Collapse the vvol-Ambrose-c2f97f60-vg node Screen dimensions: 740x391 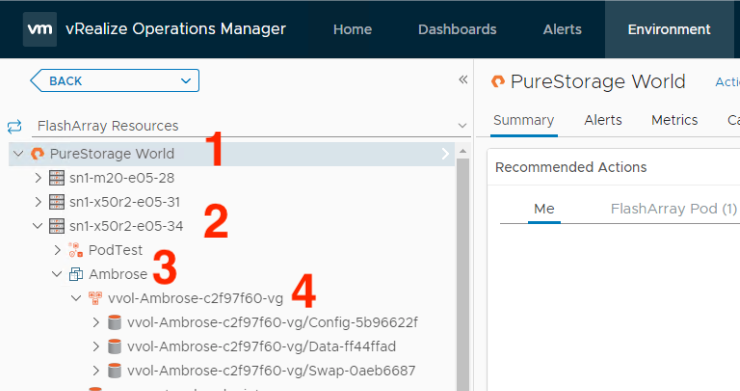coord(76,298)
